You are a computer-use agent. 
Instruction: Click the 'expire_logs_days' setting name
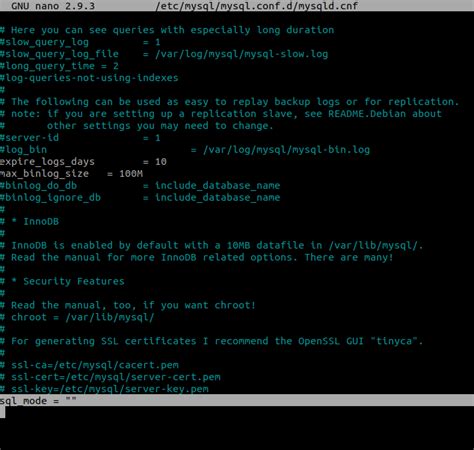tap(47, 162)
